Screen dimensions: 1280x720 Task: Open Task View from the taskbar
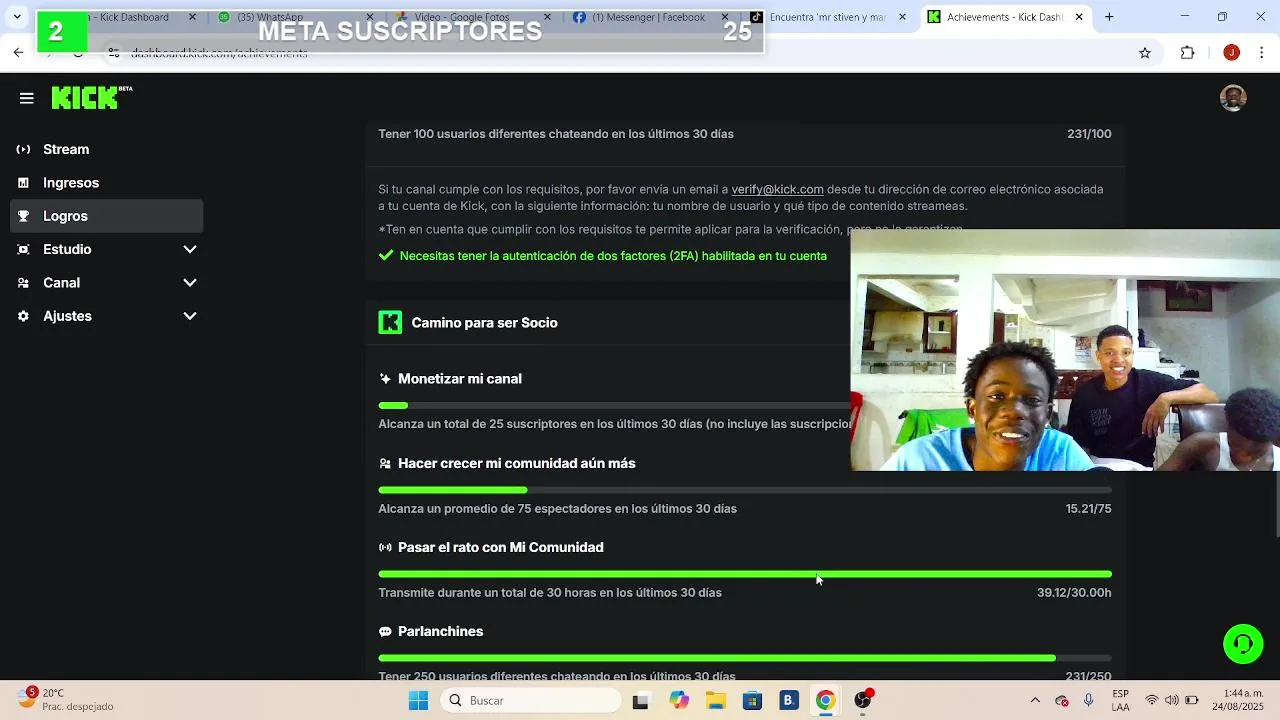tap(641, 700)
